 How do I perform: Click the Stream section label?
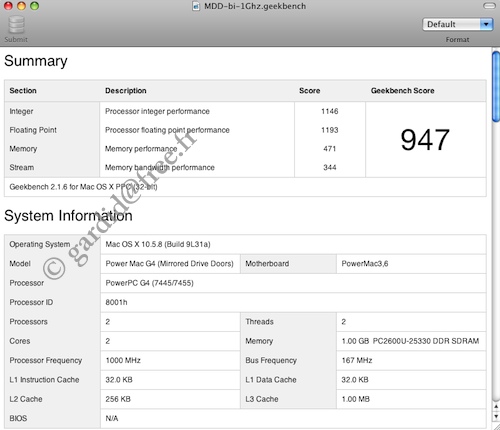[22, 167]
